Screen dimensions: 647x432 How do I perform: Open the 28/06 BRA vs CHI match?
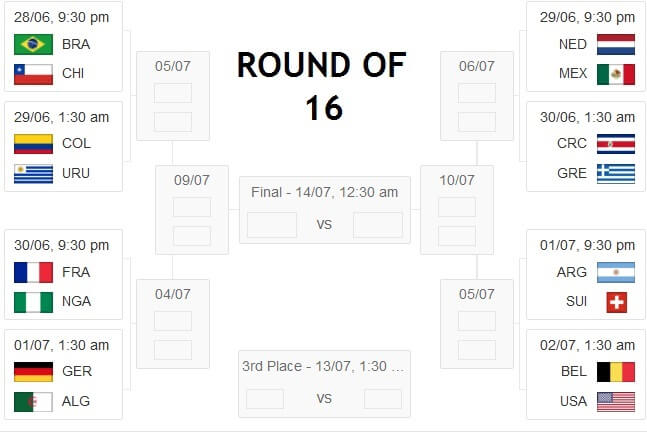[63, 46]
